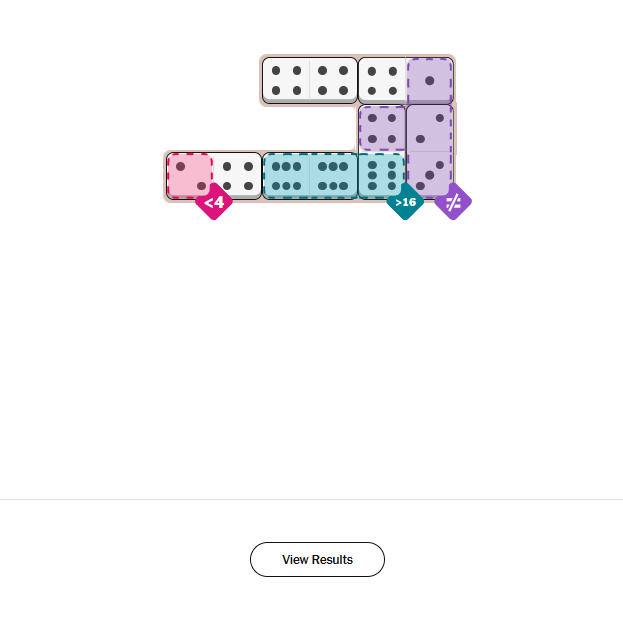Pick the bottom-left two-four domino

[x=214, y=176]
